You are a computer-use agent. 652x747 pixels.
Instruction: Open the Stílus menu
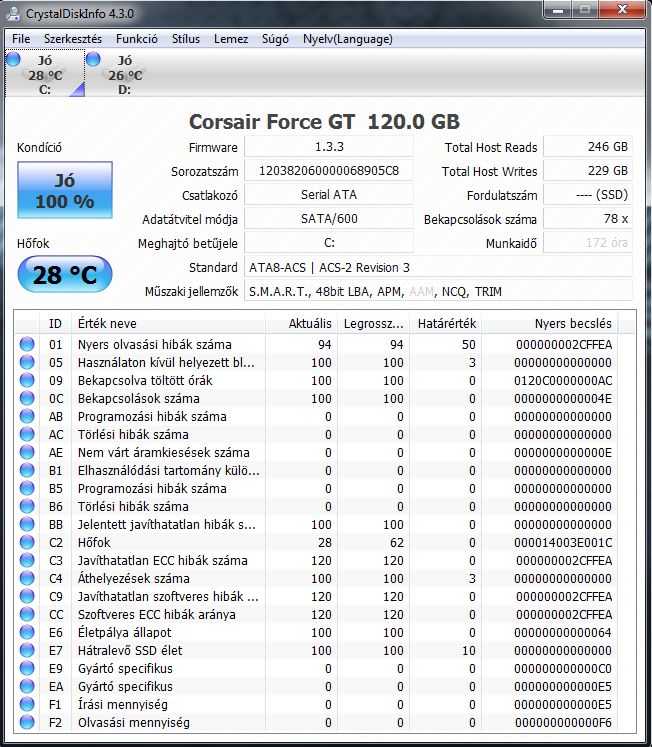point(186,39)
